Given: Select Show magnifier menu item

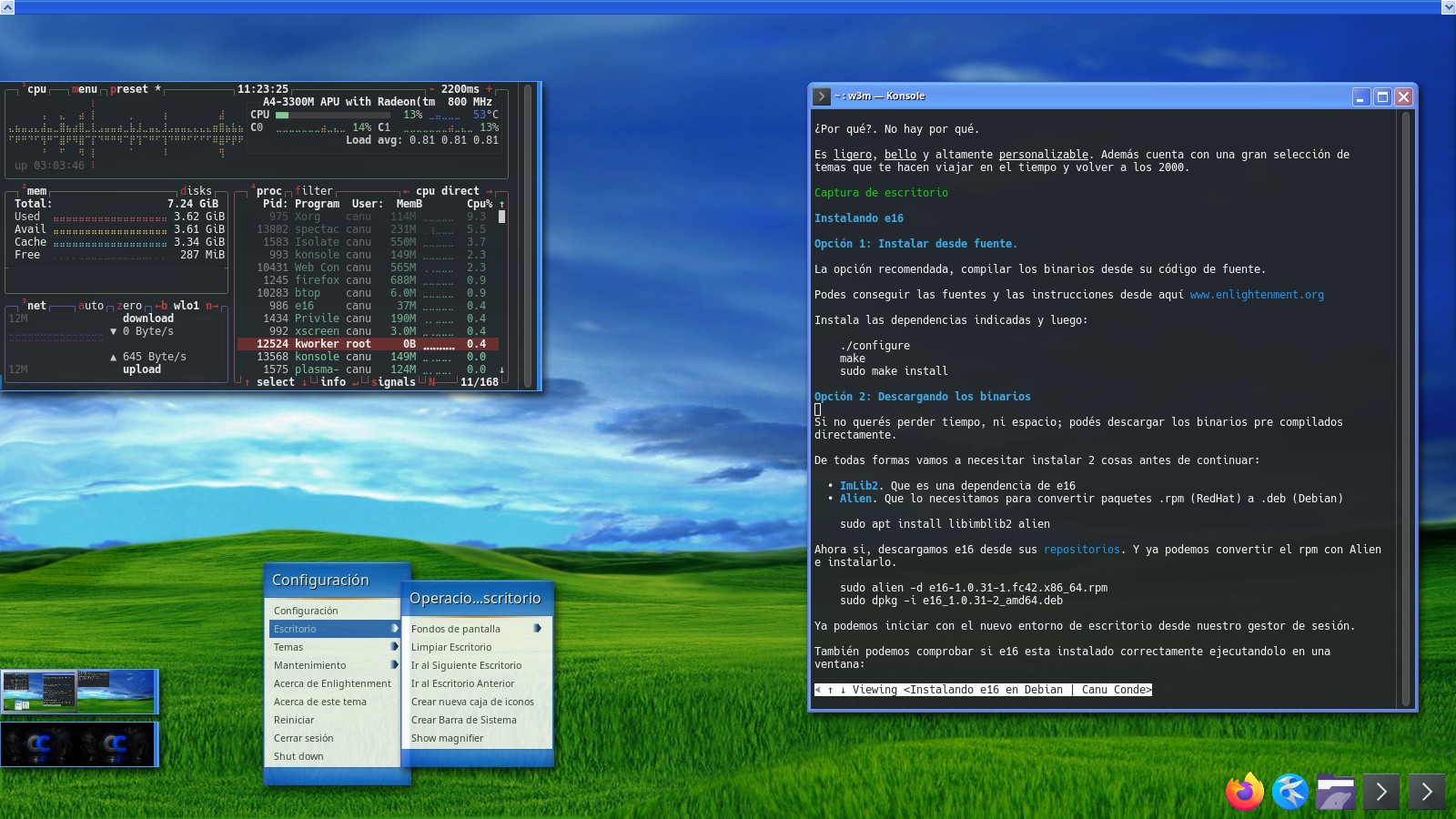Looking at the screenshot, I should [x=477, y=738].
